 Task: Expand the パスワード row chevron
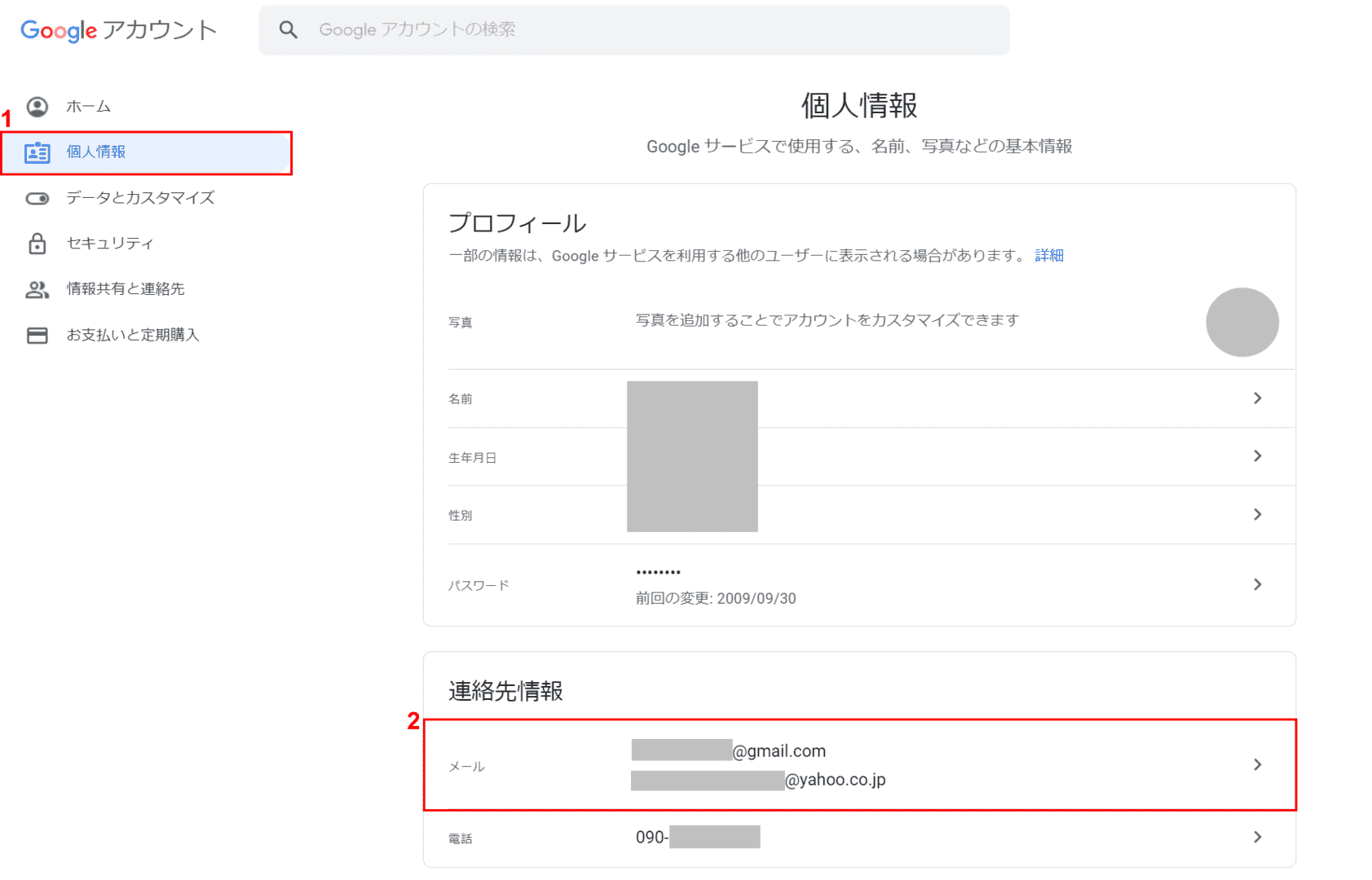pos(1258,584)
